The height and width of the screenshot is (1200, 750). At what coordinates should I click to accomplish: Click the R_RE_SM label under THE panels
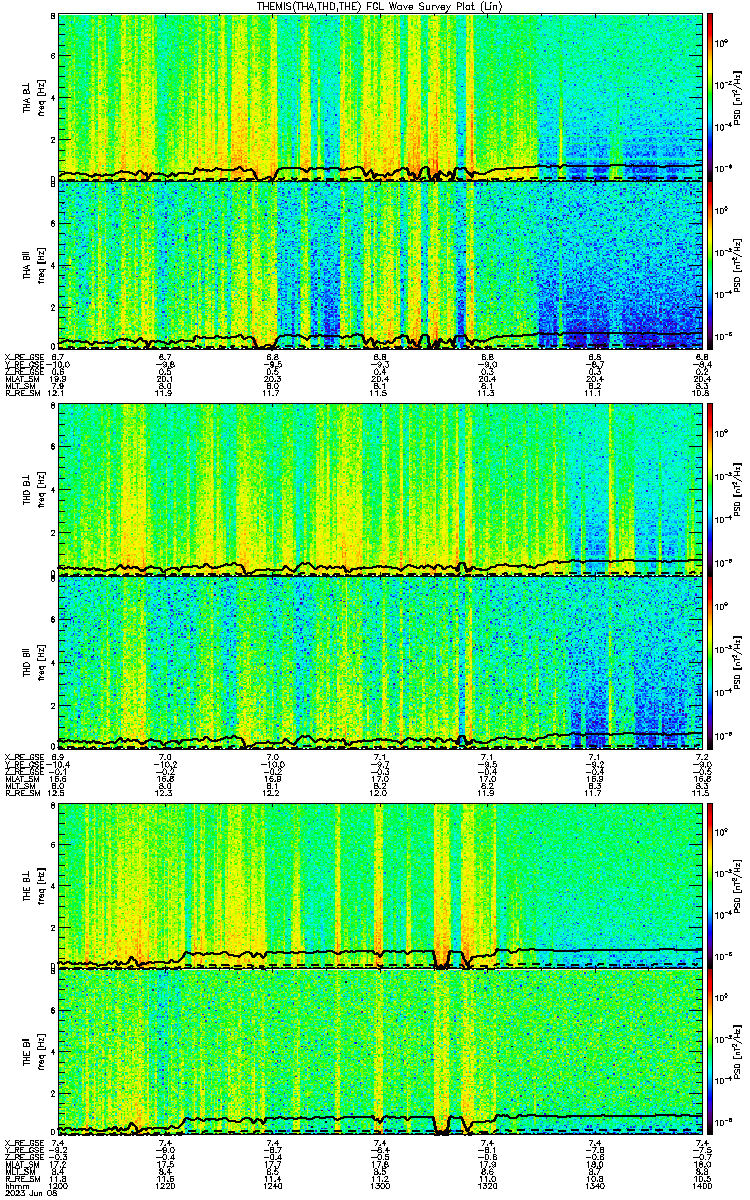click(x=21, y=1178)
